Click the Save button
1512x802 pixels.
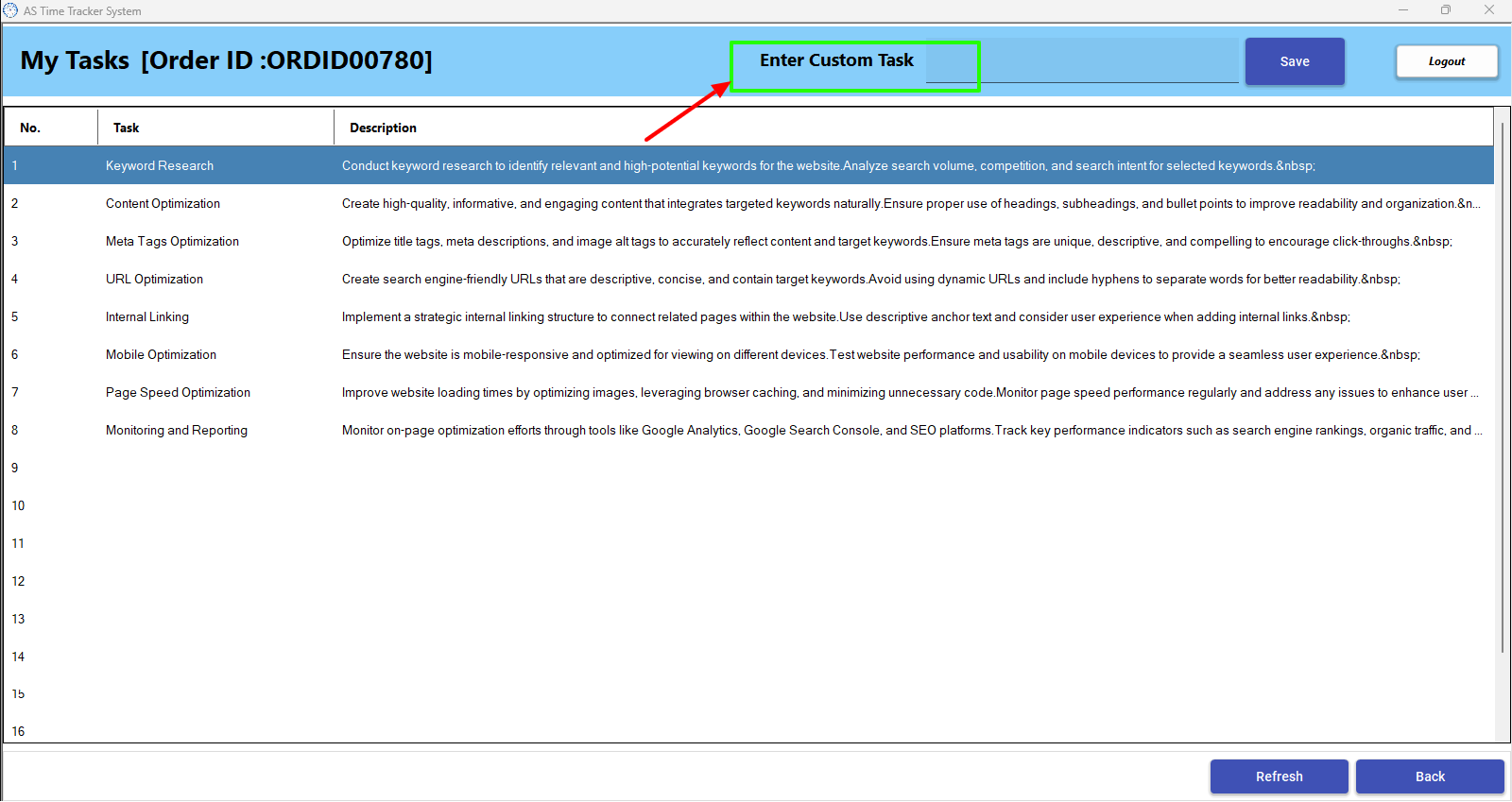coord(1295,61)
